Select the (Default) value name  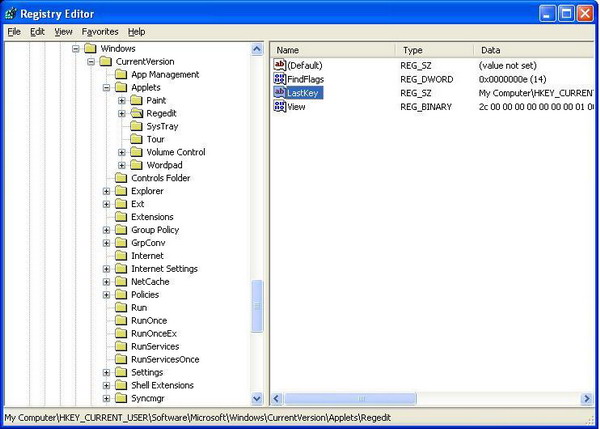pos(305,65)
